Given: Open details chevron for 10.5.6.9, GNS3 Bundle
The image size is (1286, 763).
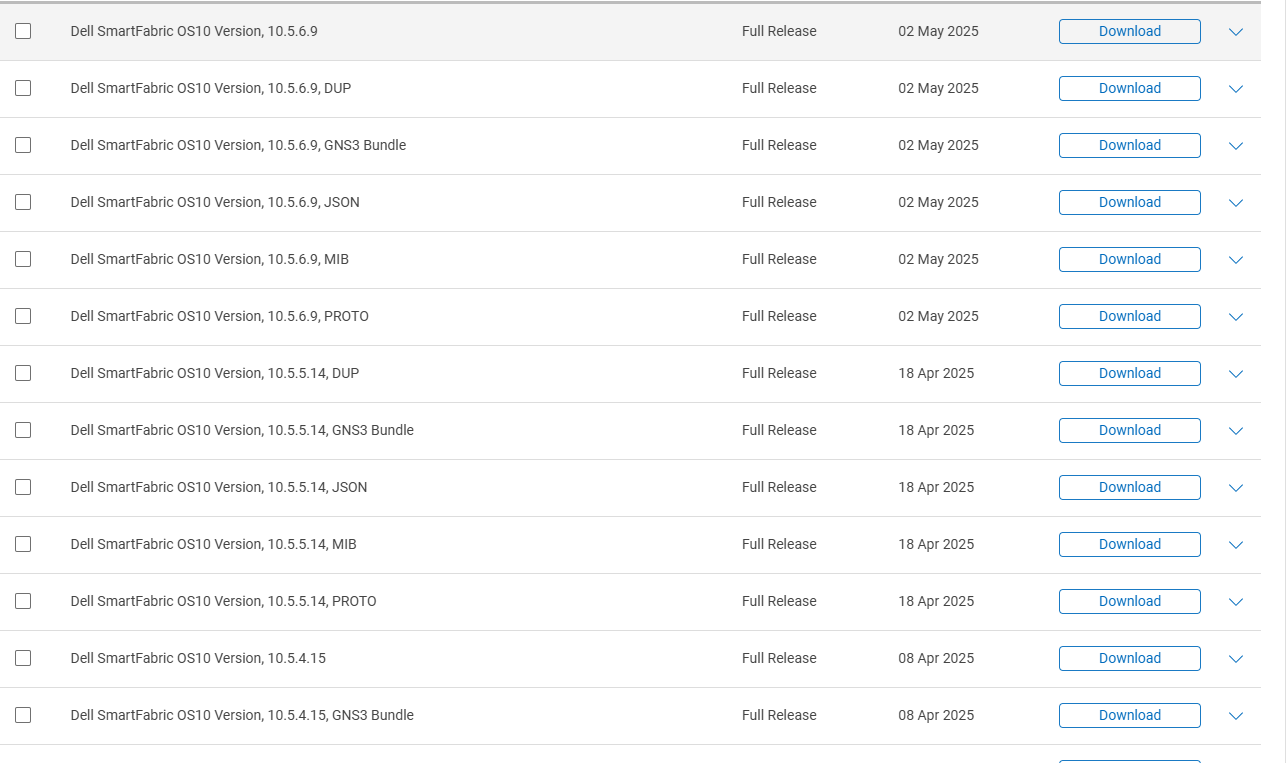Looking at the screenshot, I should [x=1236, y=146].
